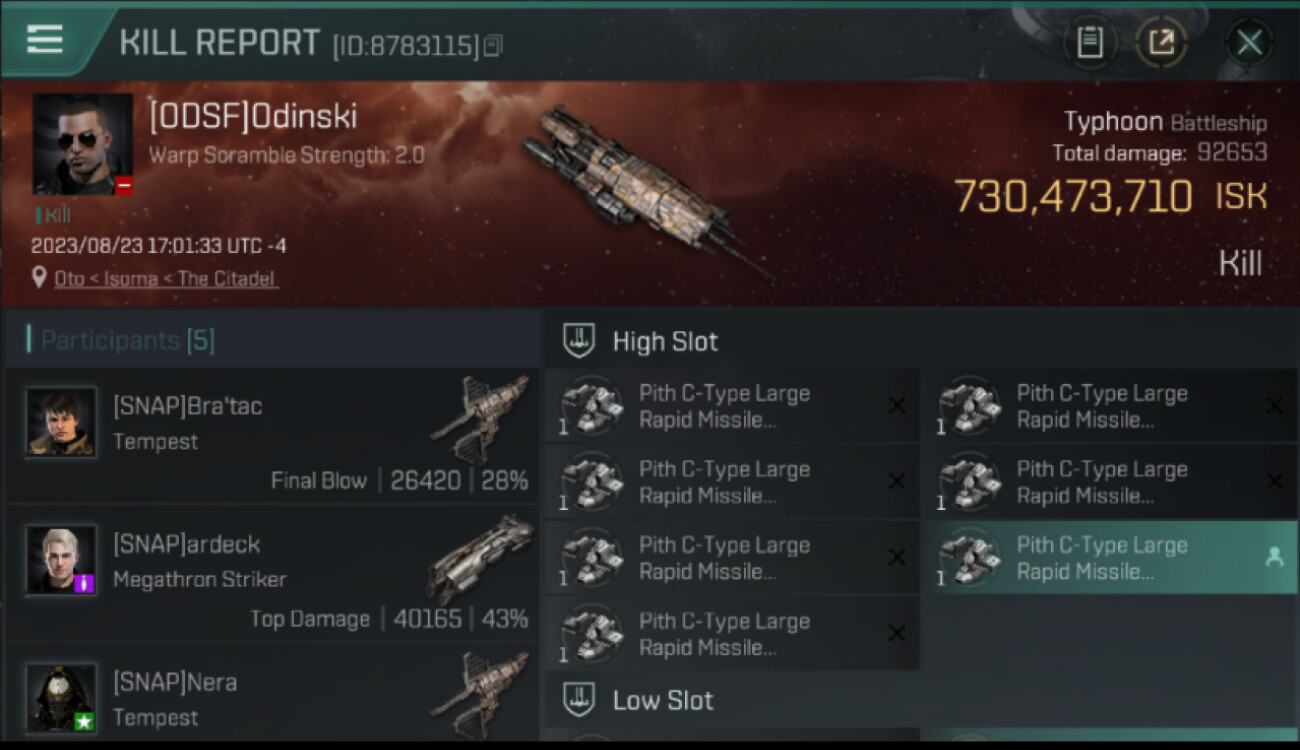
Task: Close the kill report window
Action: [x=1249, y=42]
